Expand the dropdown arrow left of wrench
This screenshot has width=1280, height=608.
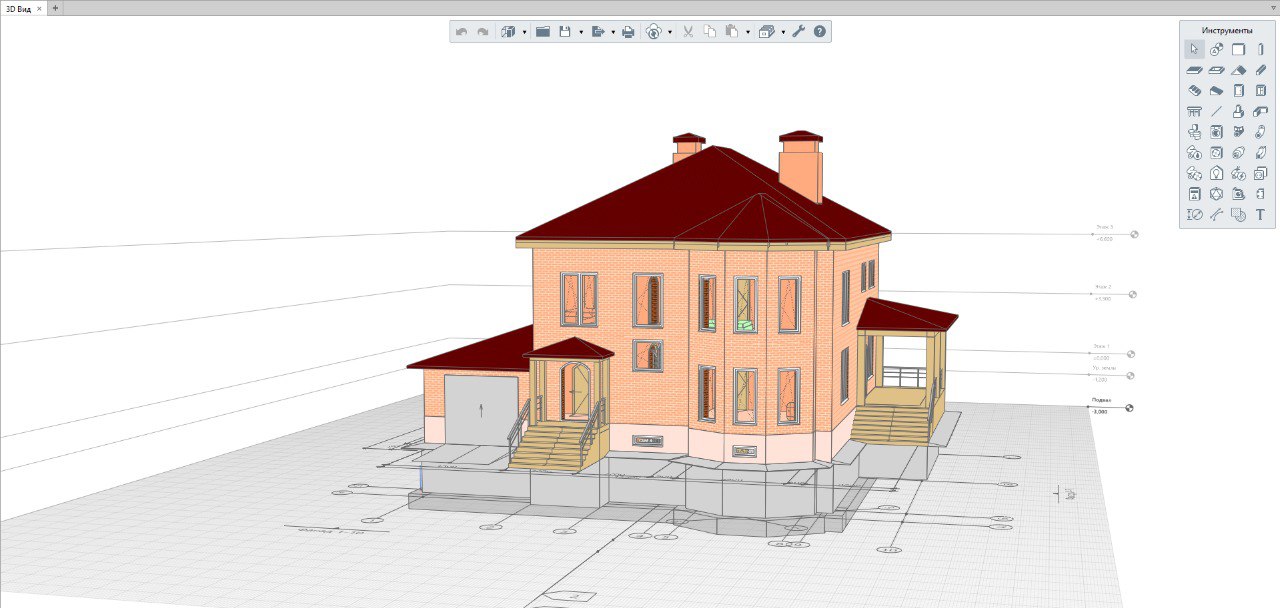[783, 33]
